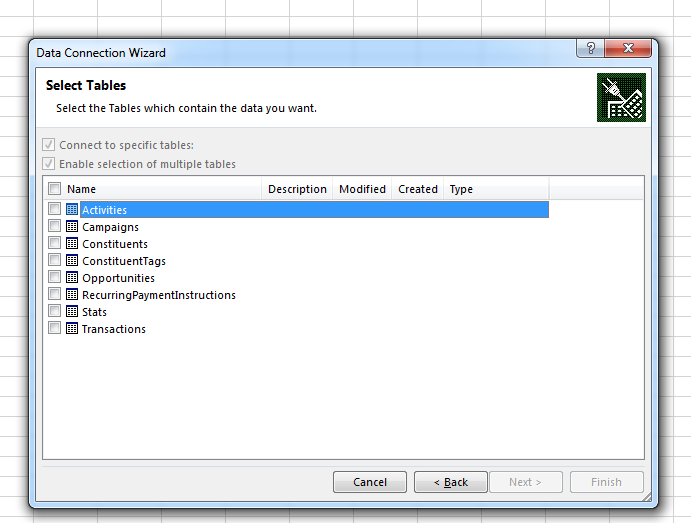
Task: Toggle Connect to specific tables checkbox
Action: pyautogui.click(x=48, y=145)
